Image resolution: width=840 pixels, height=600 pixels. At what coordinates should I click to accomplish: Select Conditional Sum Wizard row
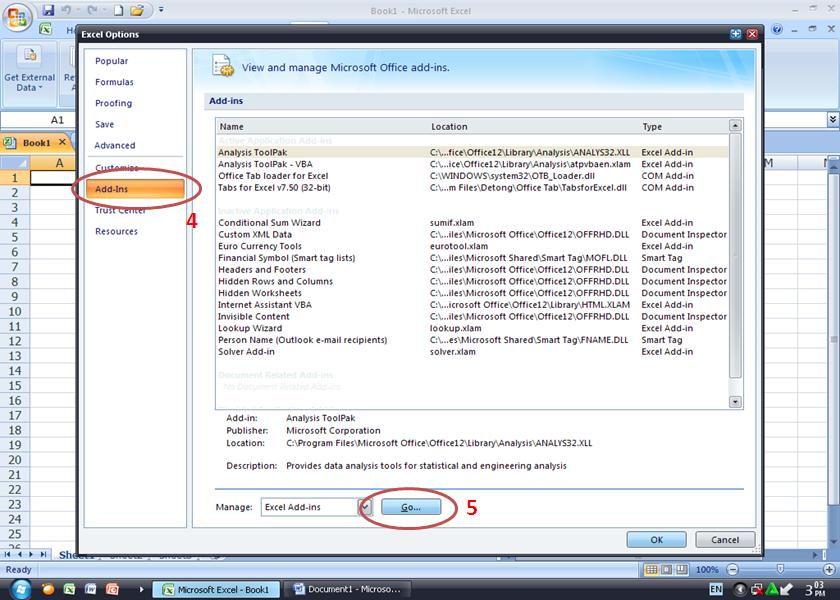(x=472, y=222)
